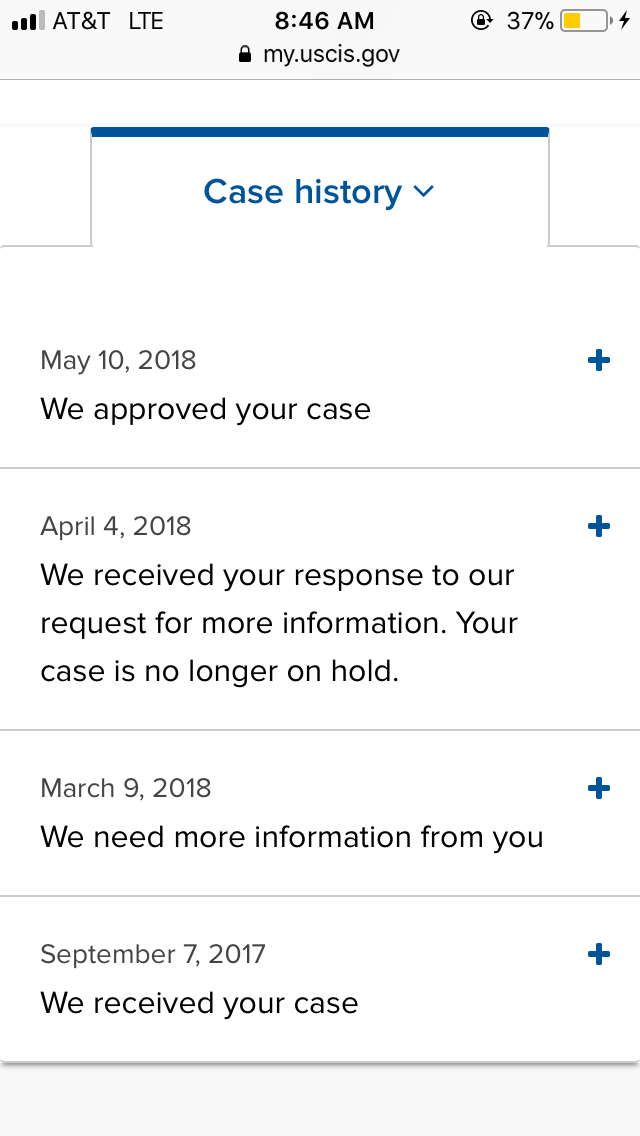Tap the 37% battery percentage
This screenshot has width=640, height=1136.
[531, 21]
